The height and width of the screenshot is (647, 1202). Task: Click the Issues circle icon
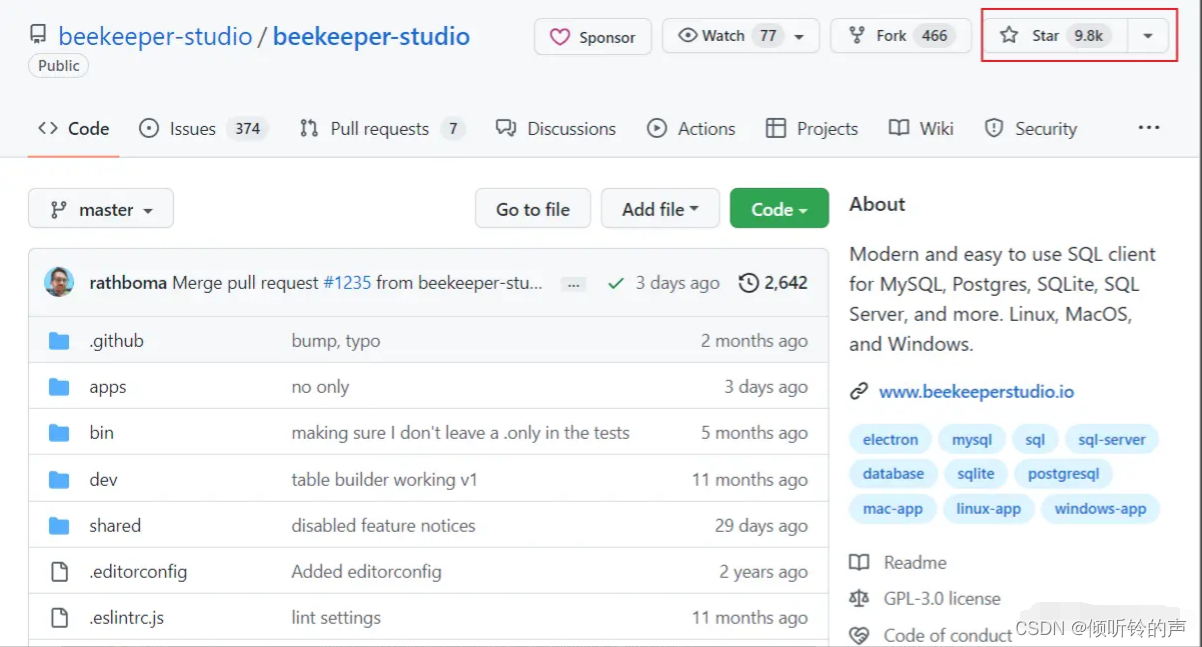click(149, 128)
